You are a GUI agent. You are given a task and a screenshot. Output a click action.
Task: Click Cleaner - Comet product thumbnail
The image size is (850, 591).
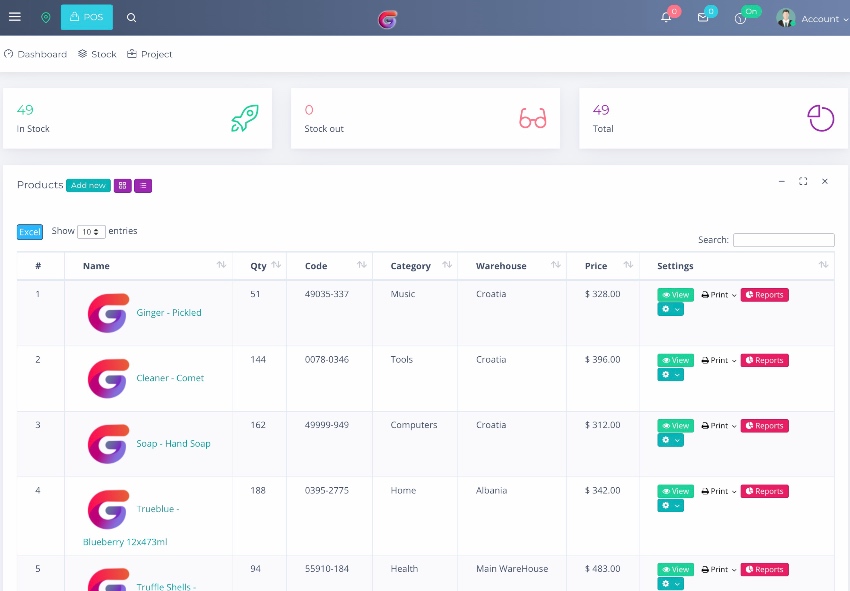[x=108, y=378]
